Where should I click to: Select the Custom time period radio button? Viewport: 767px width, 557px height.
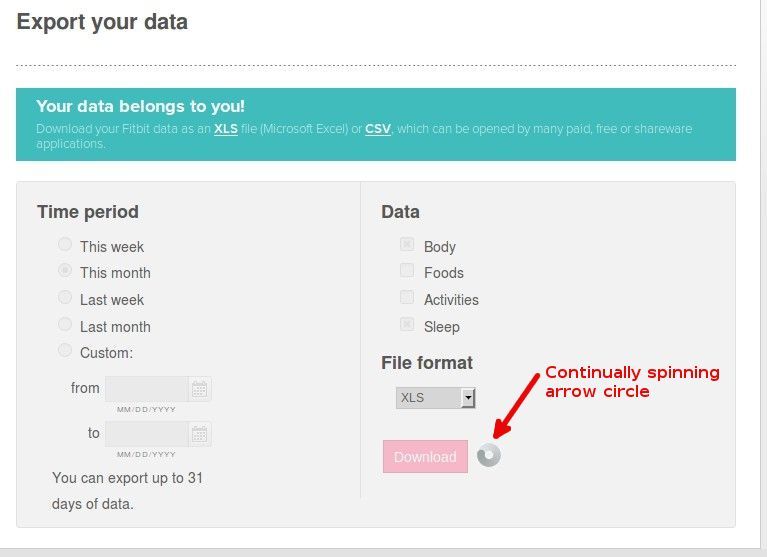tap(65, 350)
